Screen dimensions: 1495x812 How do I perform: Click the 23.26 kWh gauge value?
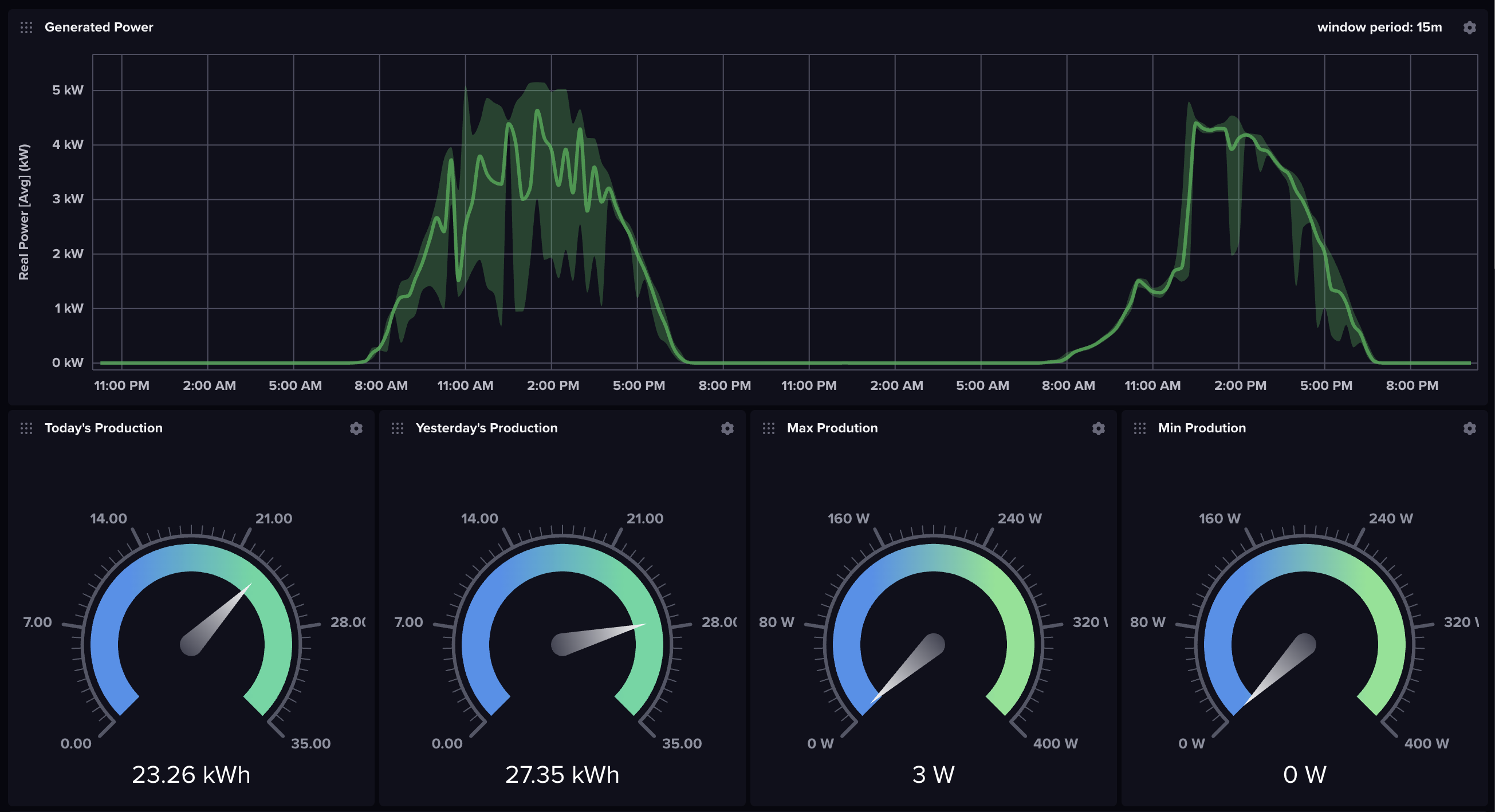191,775
